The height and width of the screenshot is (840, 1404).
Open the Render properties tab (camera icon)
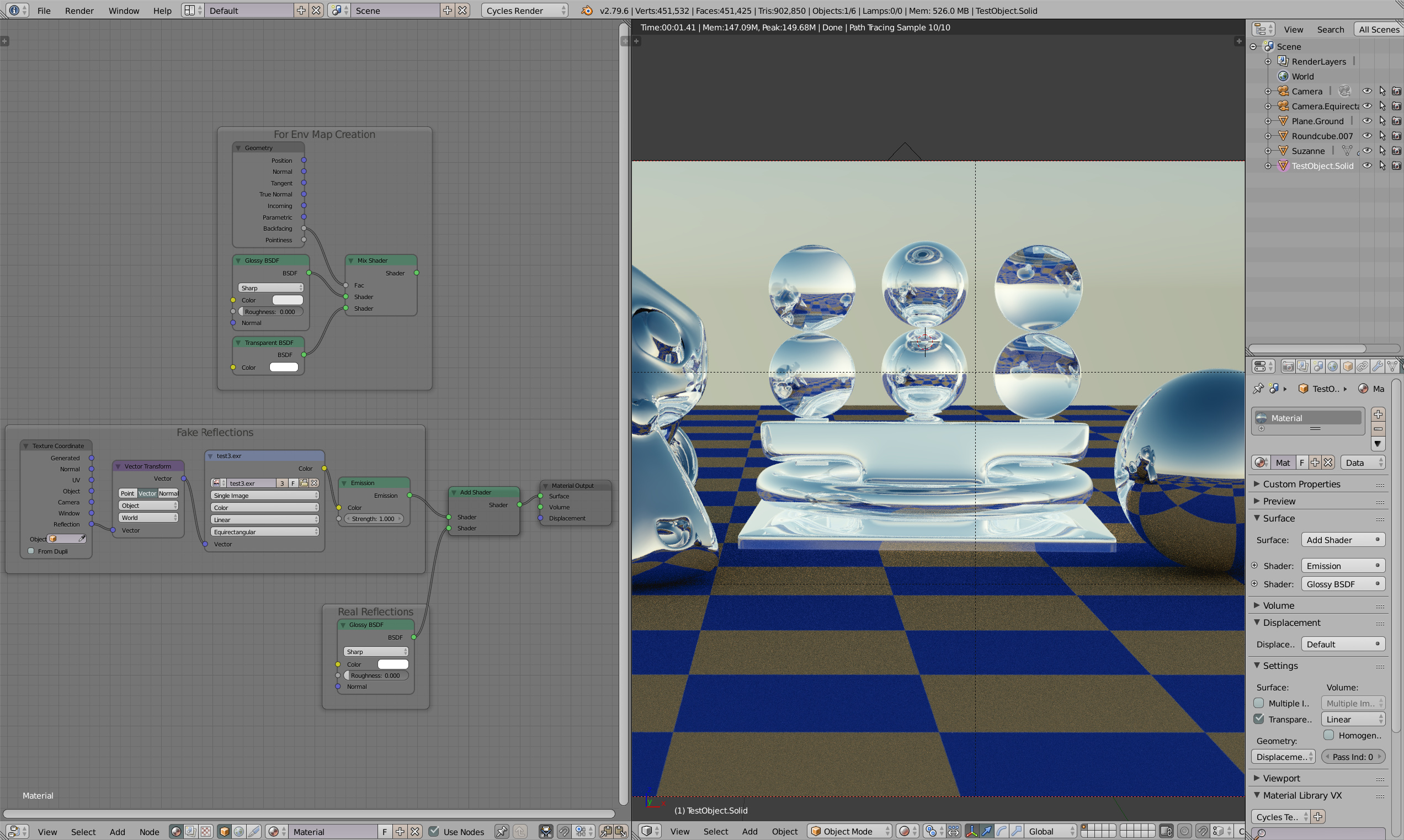coord(1288,366)
